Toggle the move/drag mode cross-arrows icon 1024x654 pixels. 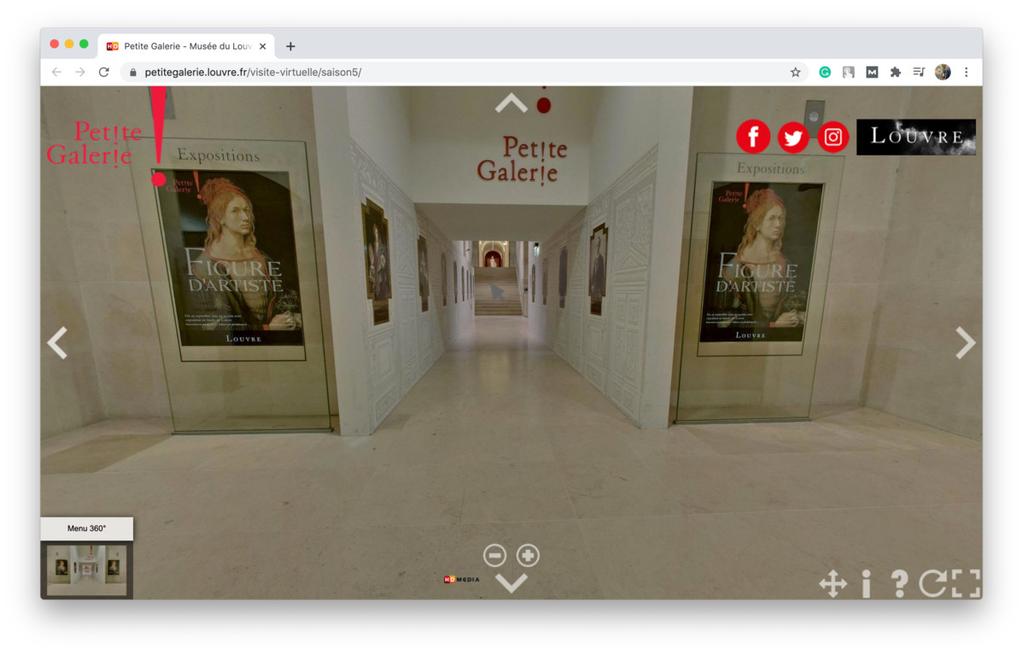click(x=833, y=583)
